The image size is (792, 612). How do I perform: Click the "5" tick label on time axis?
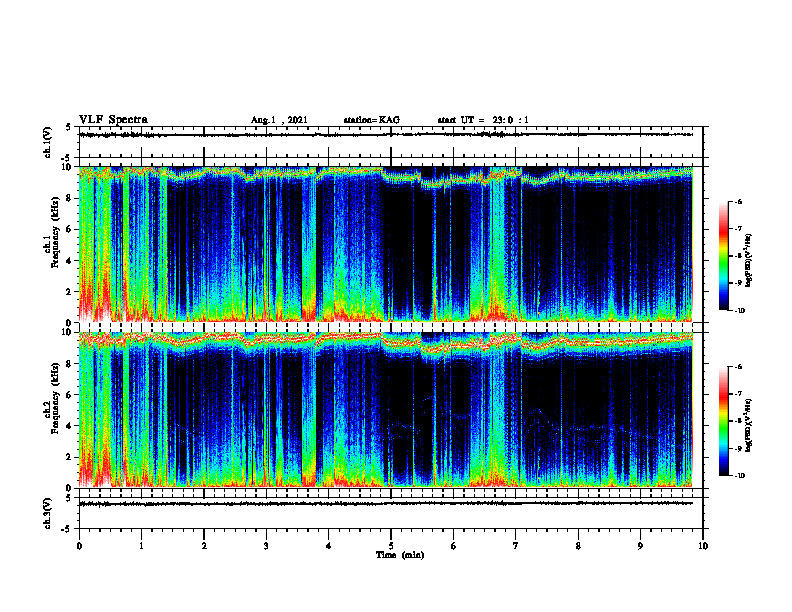[x=391, y=546]
